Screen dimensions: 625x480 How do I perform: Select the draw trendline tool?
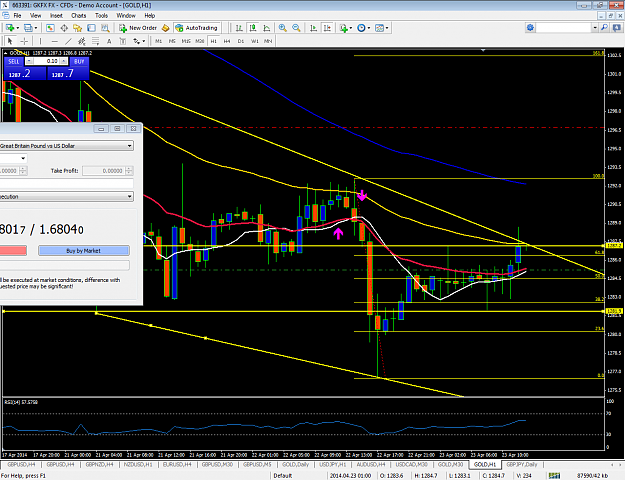coord(69,41)
